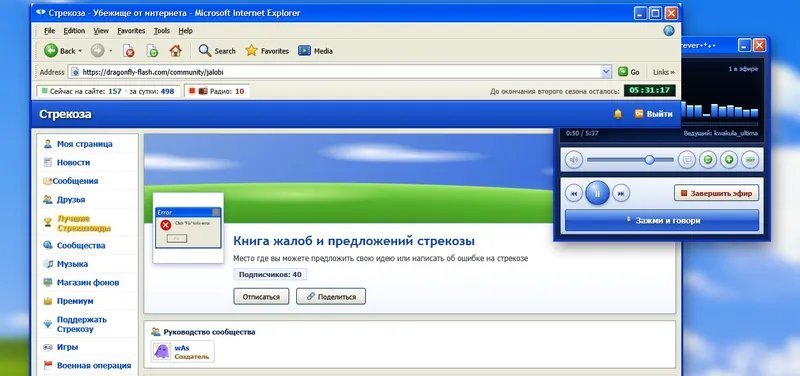Mute the radio with the speaker icon
The height and width of the screenshot is (376, 800).
click(574, 160)
